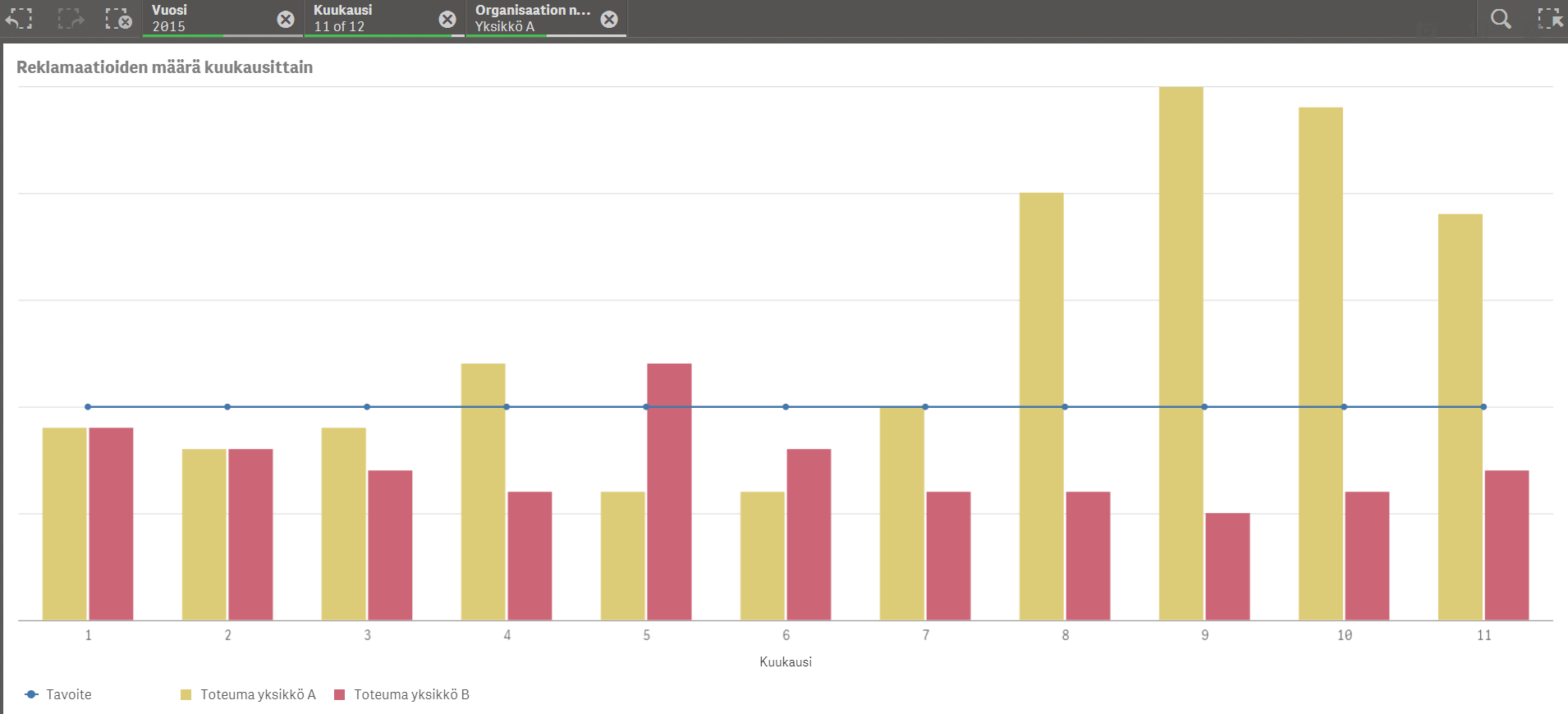Click the red bar for month 1

tap(111, 524)
